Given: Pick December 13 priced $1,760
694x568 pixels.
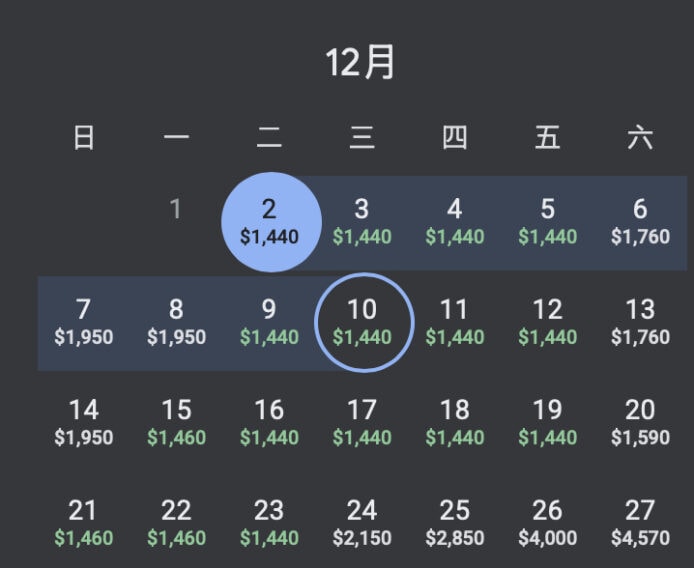Looking at the screenshot, I should tap(640, 322).
